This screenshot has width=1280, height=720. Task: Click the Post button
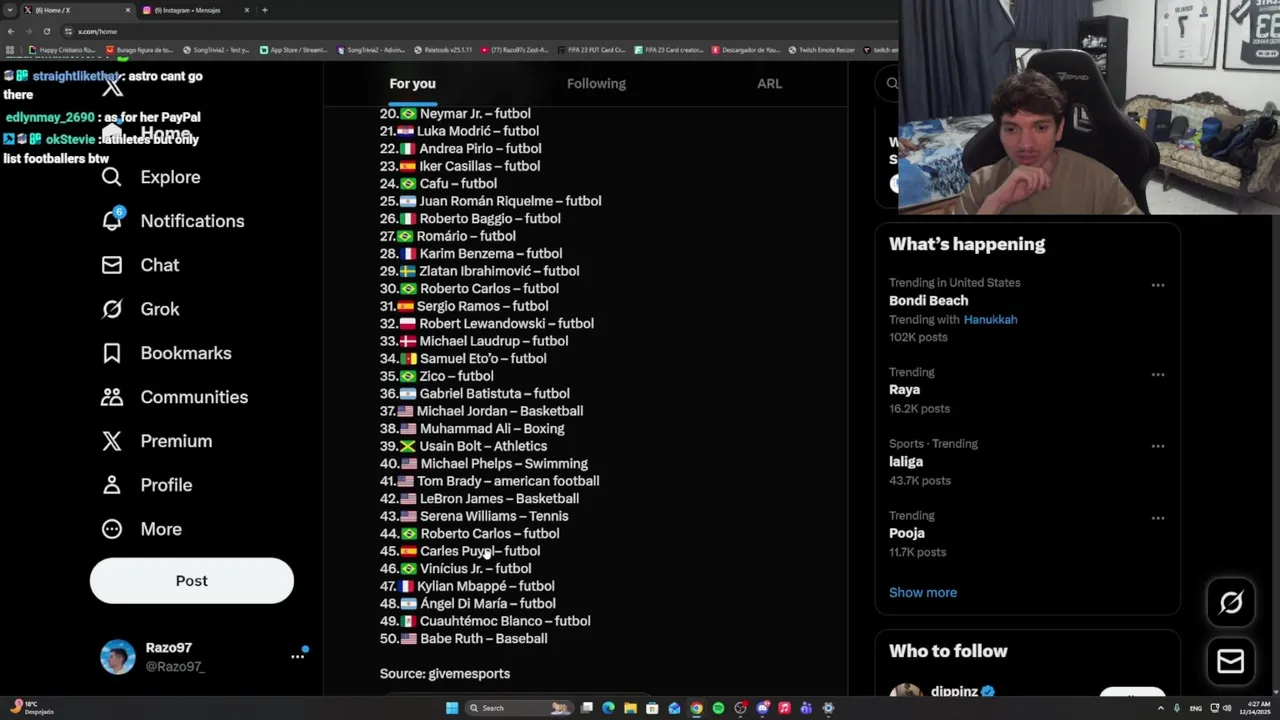tap(192, 581)
